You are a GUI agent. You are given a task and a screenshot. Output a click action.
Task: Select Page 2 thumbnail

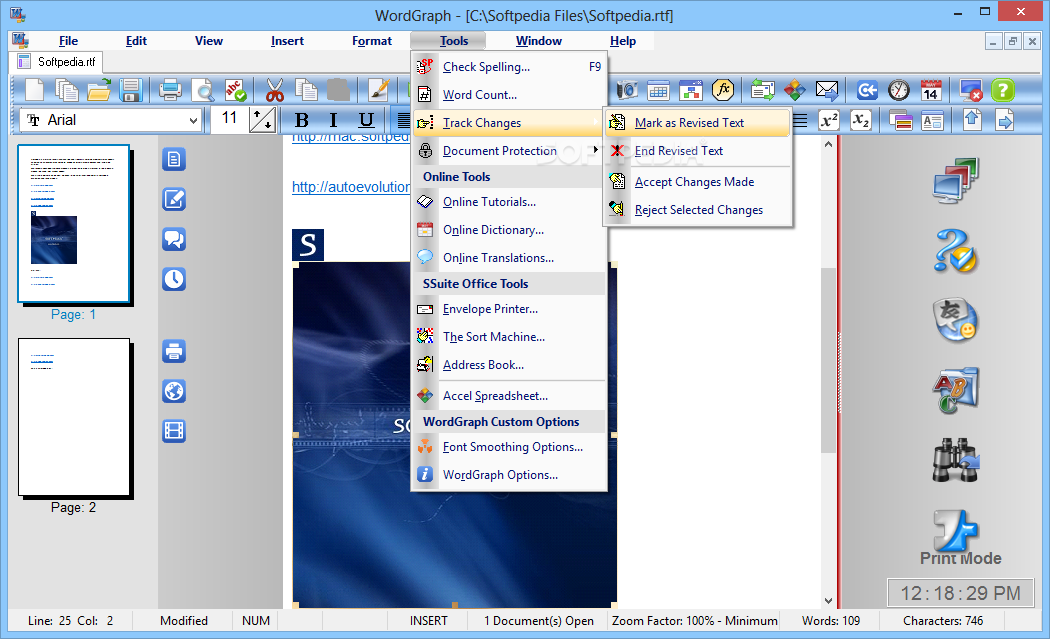point(74,417)
